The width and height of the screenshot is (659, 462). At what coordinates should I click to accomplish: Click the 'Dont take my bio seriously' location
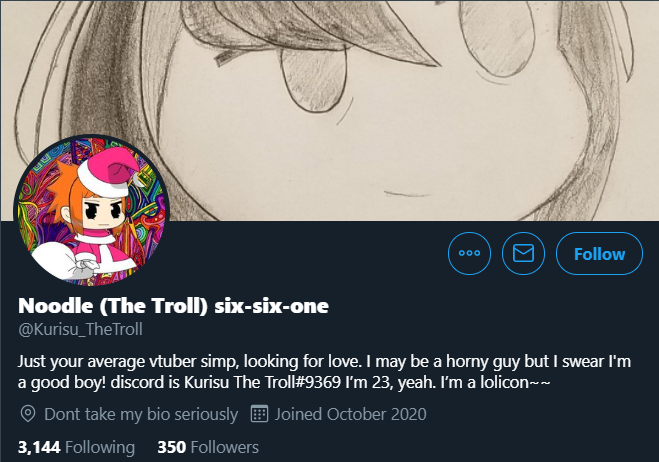(141, 414)
